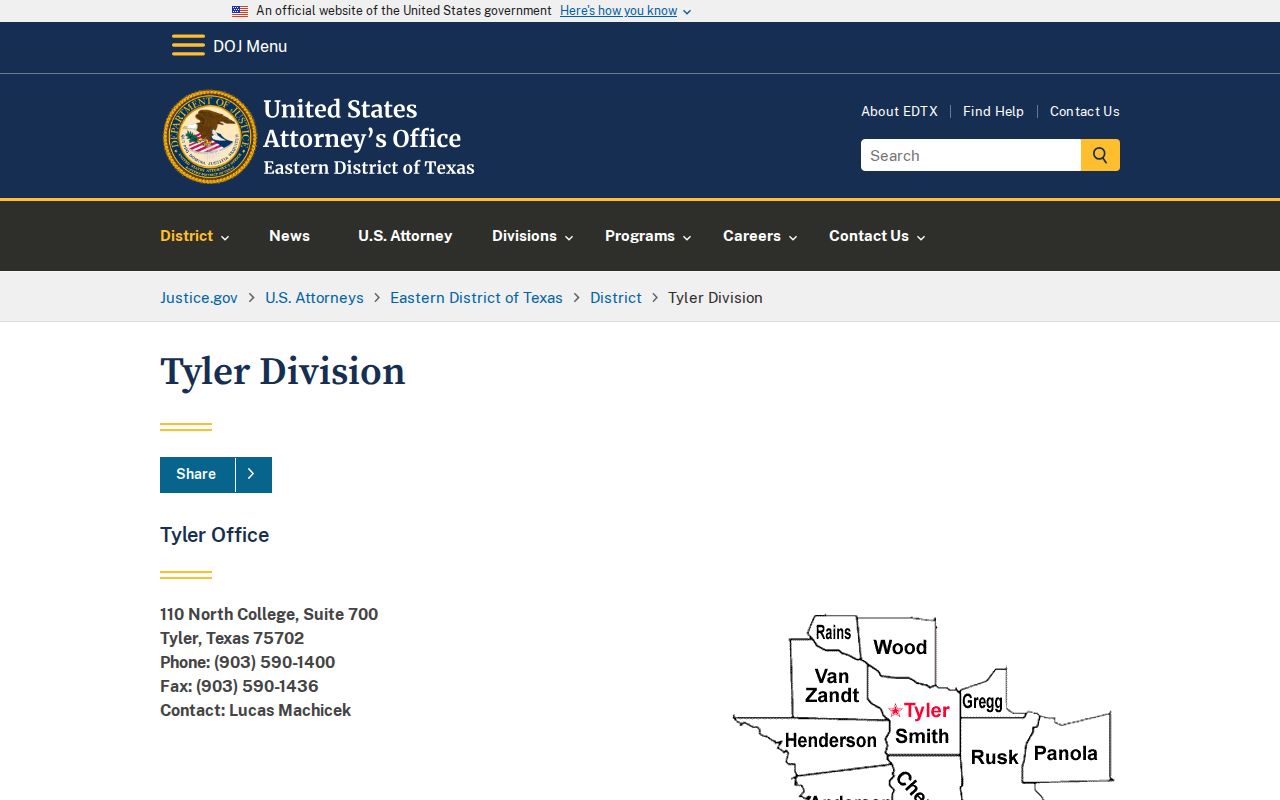This screenshot has width=1280, height=800.
Task: Click the 'Tyler, Texas 75702' text line
Action: pos(232,638)
